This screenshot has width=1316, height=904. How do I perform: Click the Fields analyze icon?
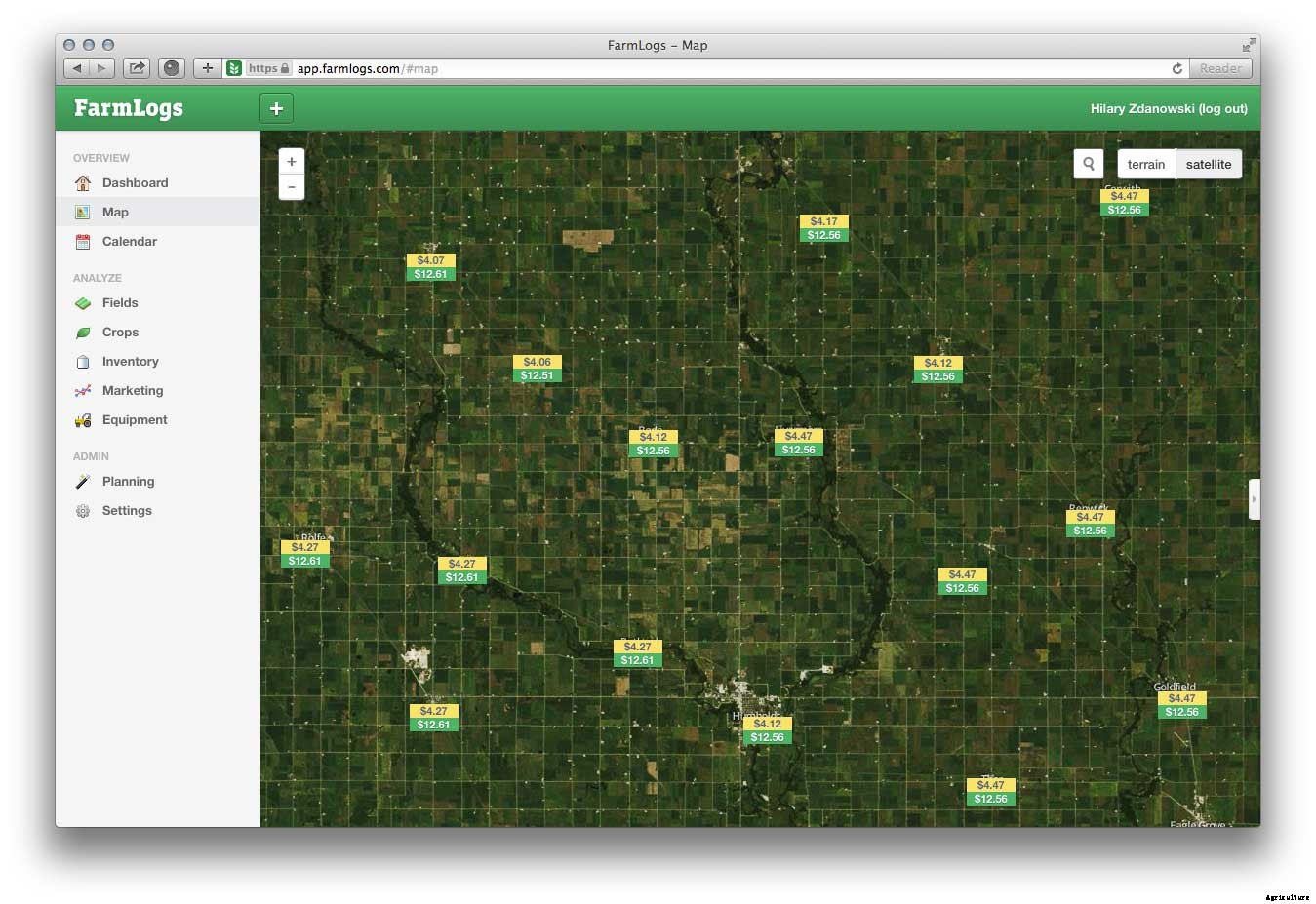tap(83, 302)
